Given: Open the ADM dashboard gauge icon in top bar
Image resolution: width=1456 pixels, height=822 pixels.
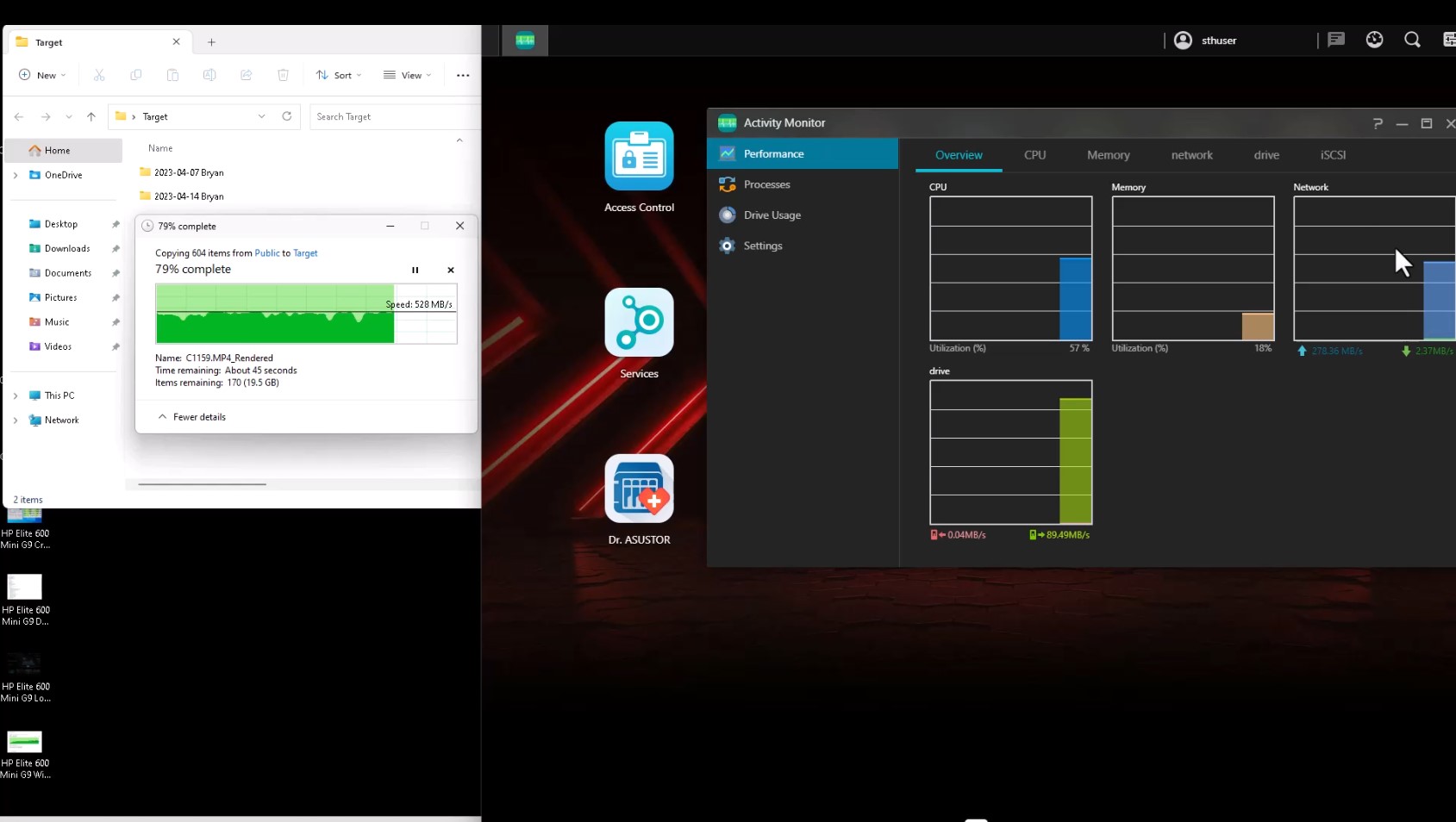Looking at the screenshot, I should (x=1374, y=40).
